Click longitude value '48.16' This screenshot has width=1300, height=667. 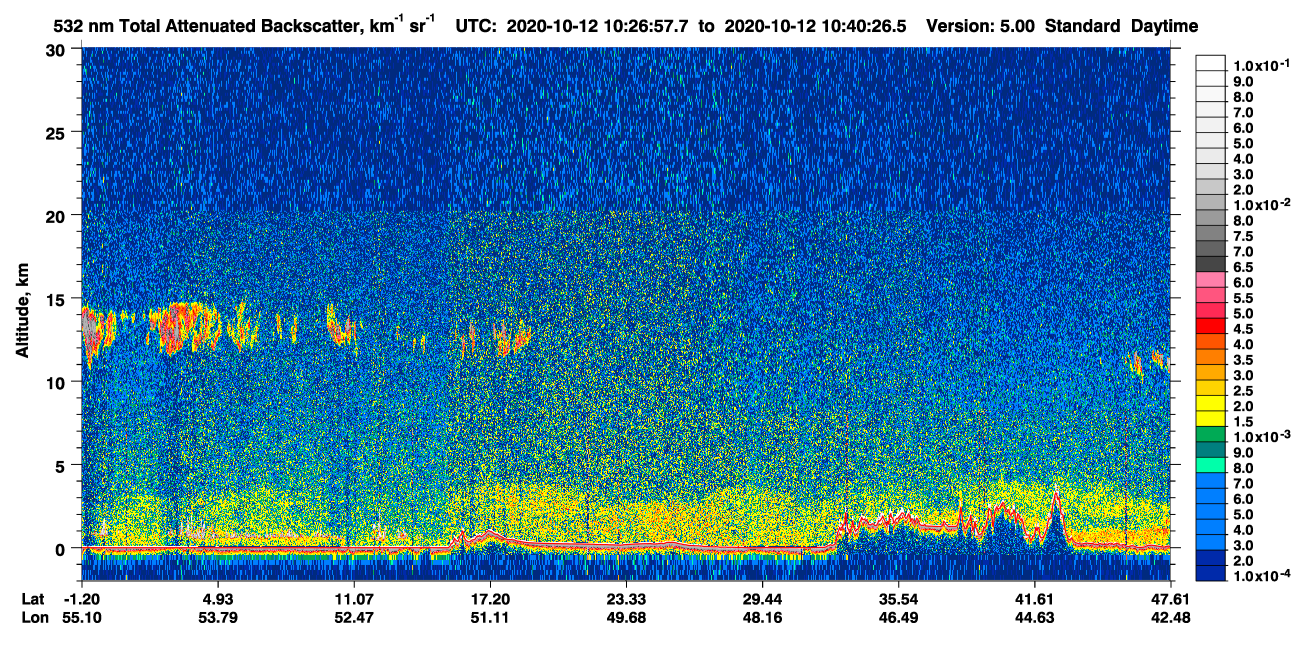click(x=762, y=617)
